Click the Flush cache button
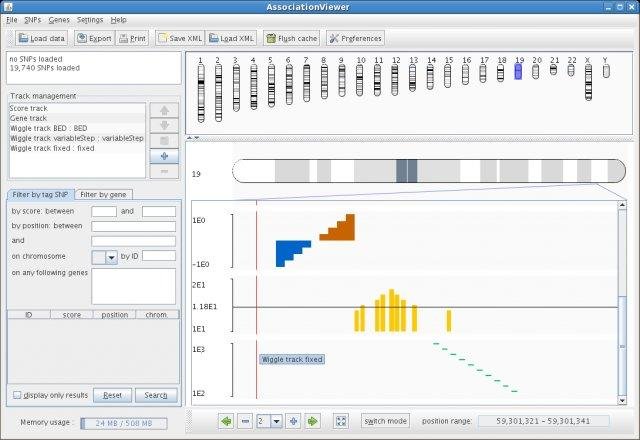Image resolution: width=640 pixels, height=440 pixels. click(x=291, y=38)
